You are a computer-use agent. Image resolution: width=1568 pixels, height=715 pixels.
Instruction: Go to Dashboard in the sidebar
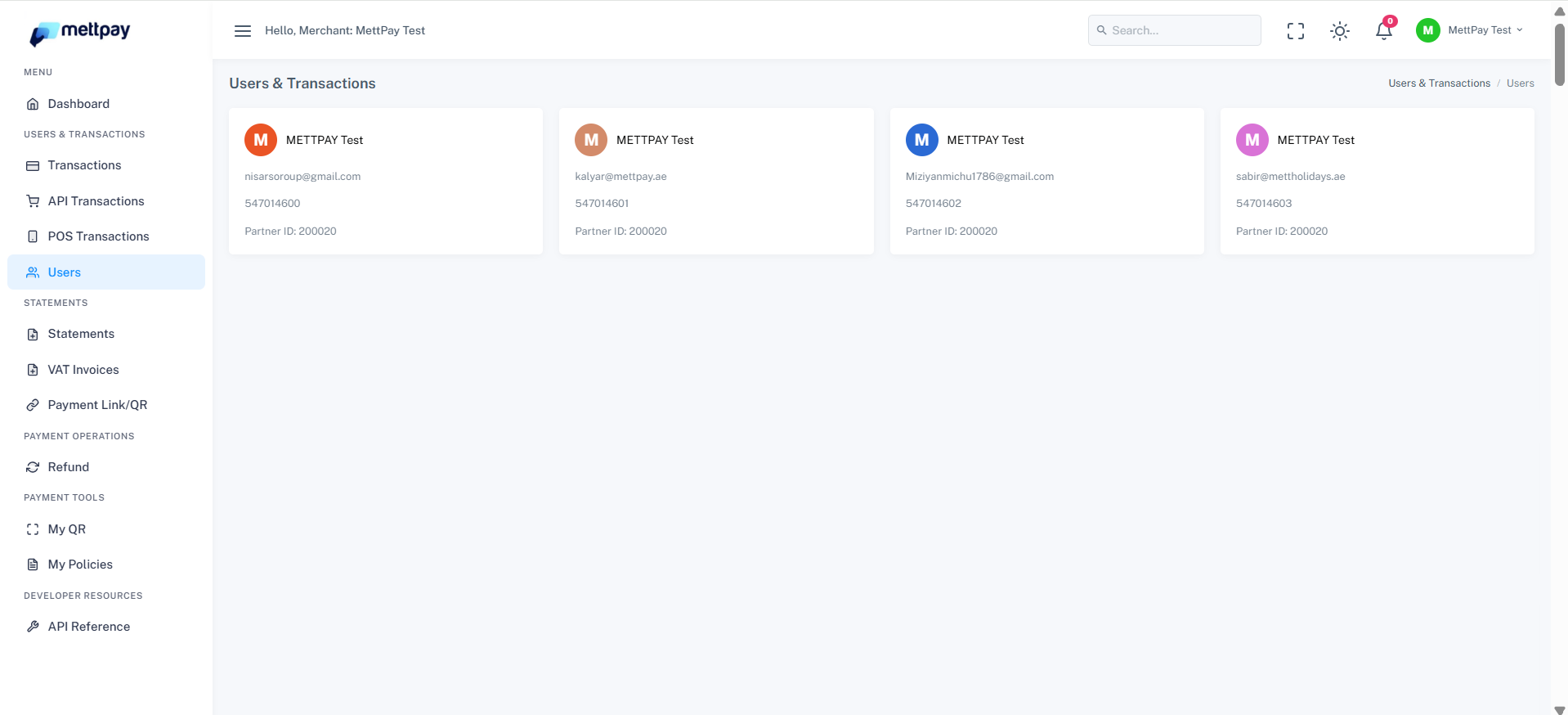pos(106,104)
